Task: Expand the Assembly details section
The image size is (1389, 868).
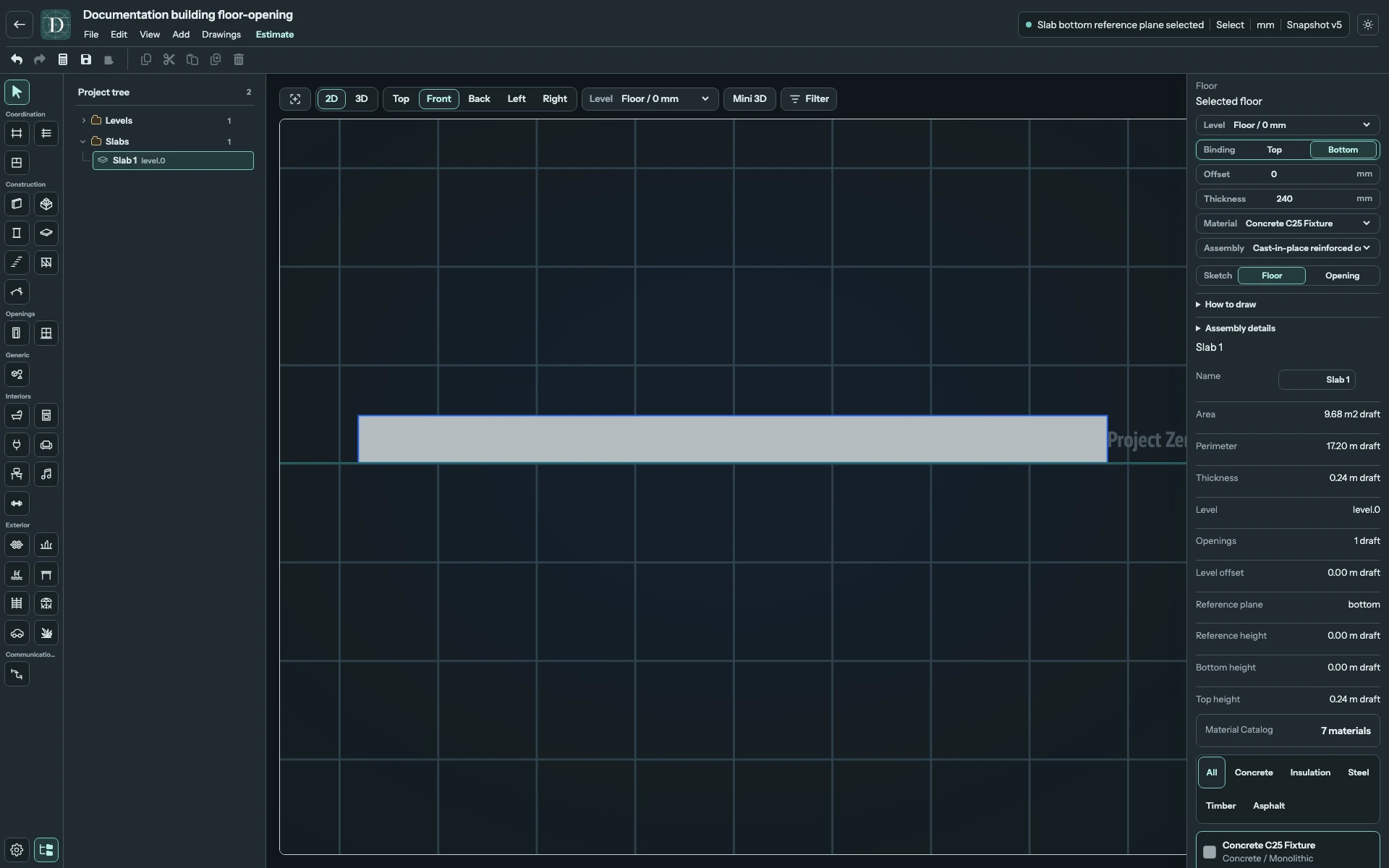Action: pos(1236,328)
